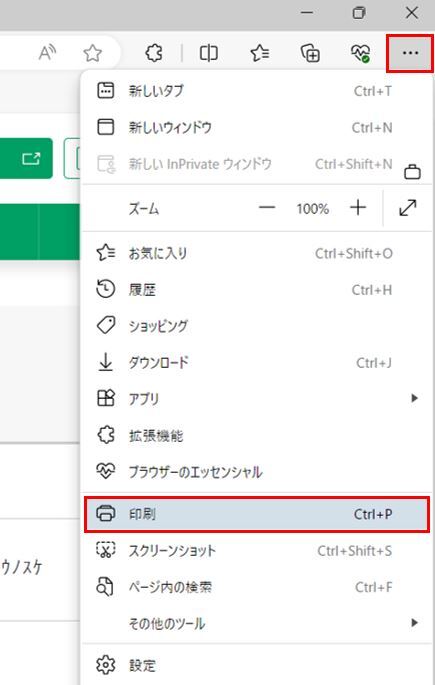Screen dimensions: 435x685
Task: Open ダウンロード menu entry
Action: click(x=257, y=363)
